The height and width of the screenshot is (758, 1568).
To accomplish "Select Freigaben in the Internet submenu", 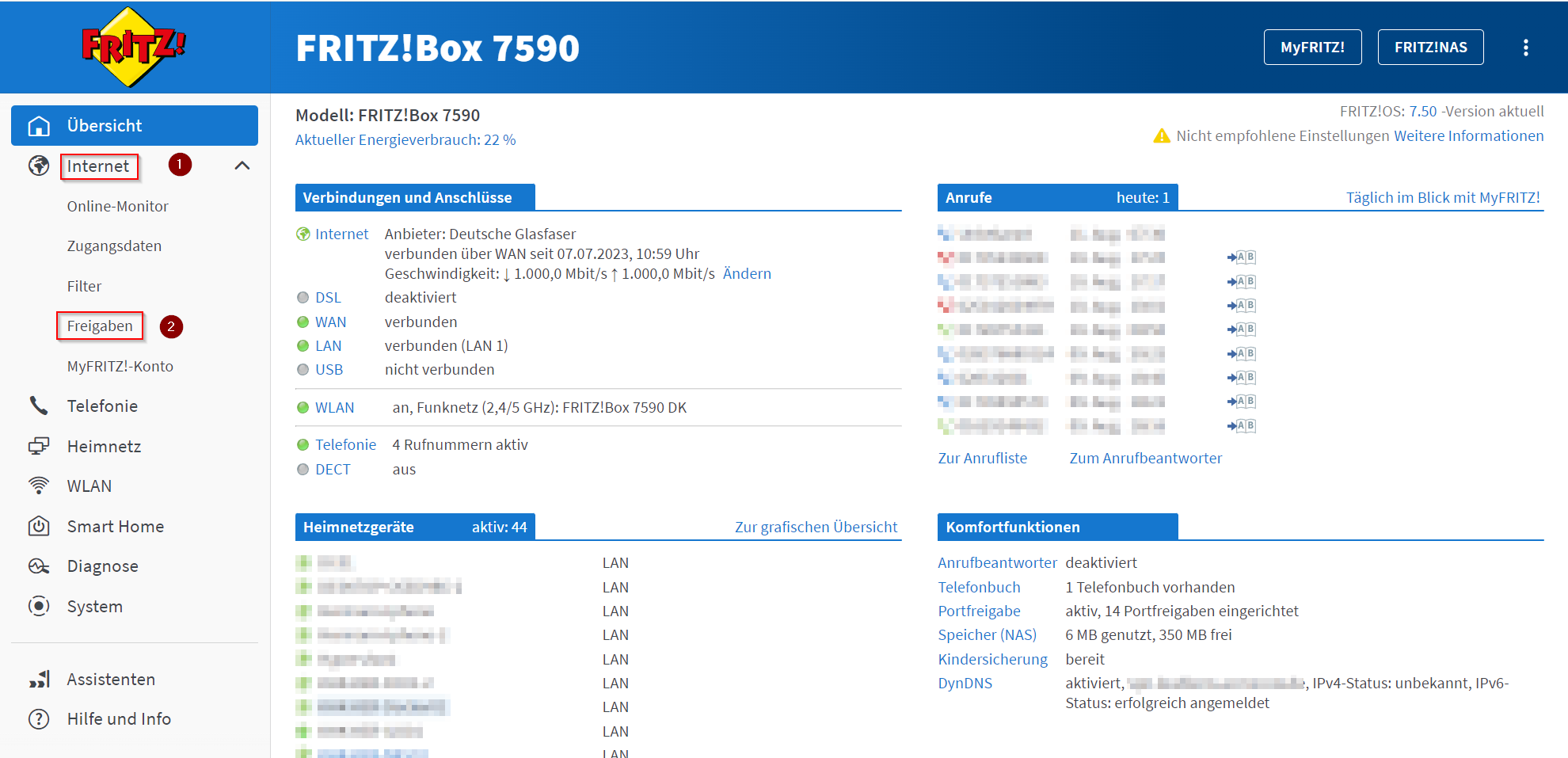I will click(x=100, y=326).
